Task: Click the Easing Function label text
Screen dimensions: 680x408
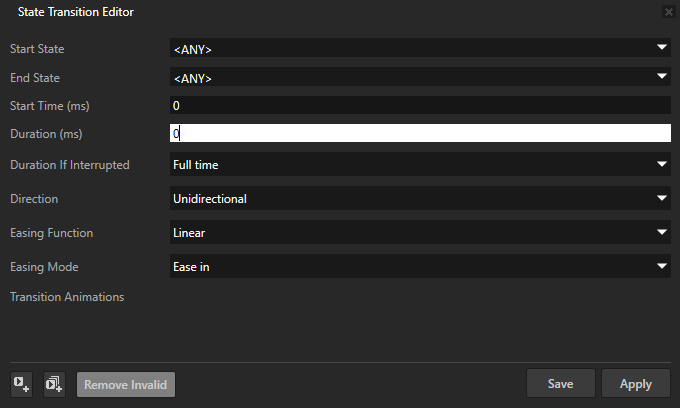Action: pos(51,233)
